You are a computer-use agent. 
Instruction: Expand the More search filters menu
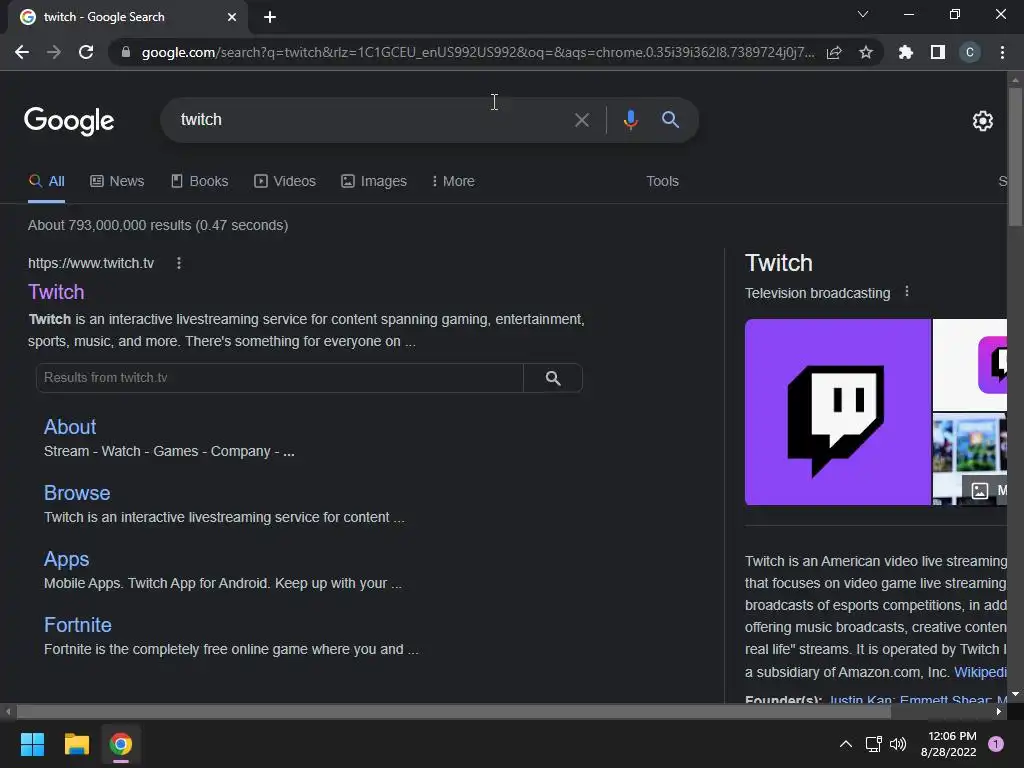click(x=453, y=182)
